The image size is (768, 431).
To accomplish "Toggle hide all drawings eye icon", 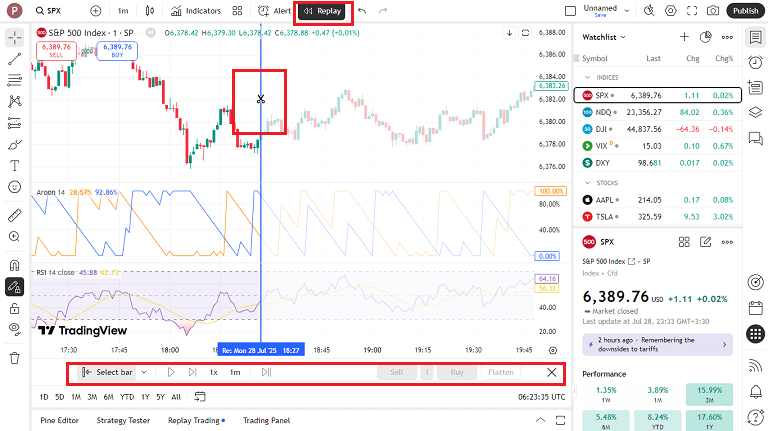I will [15, 329].
